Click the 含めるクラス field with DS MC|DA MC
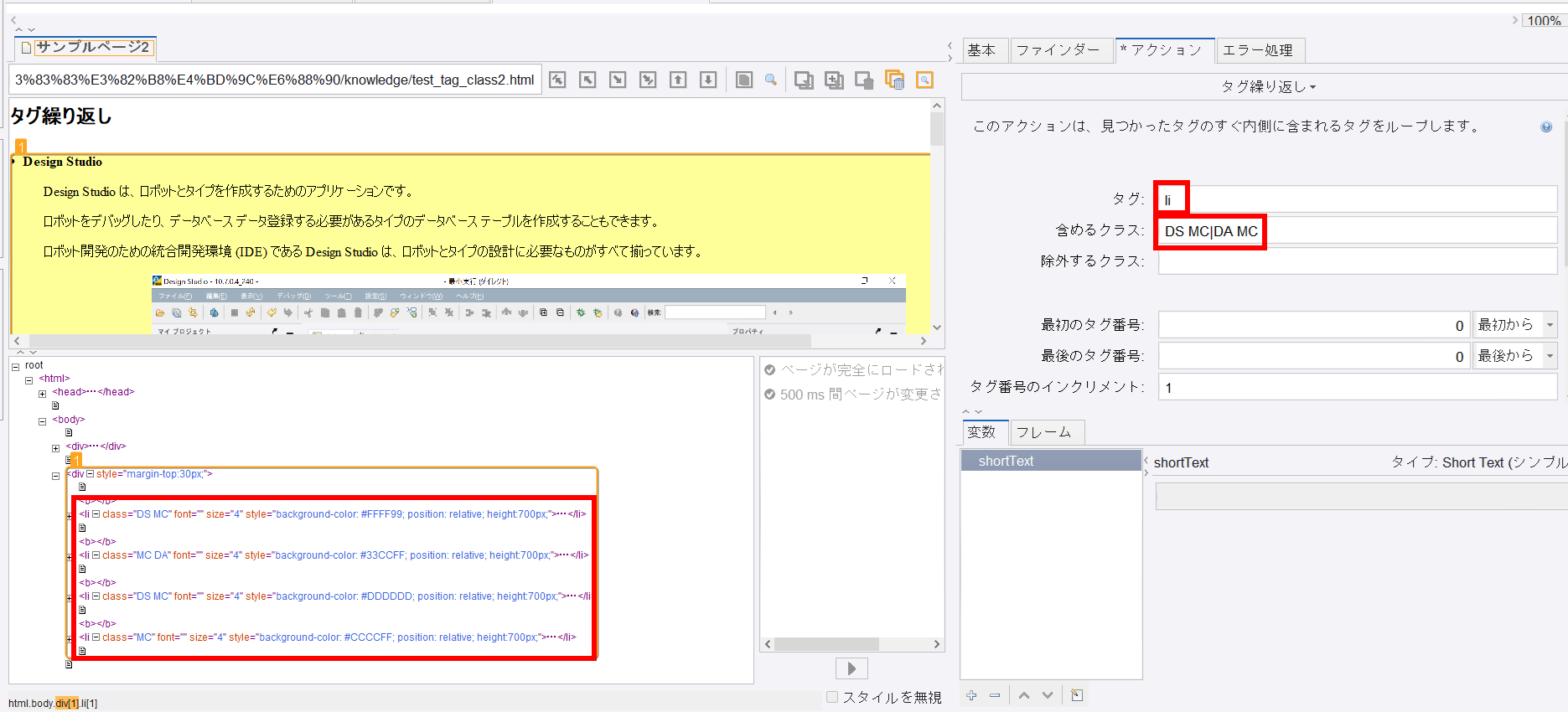 tap(1357, 230)
